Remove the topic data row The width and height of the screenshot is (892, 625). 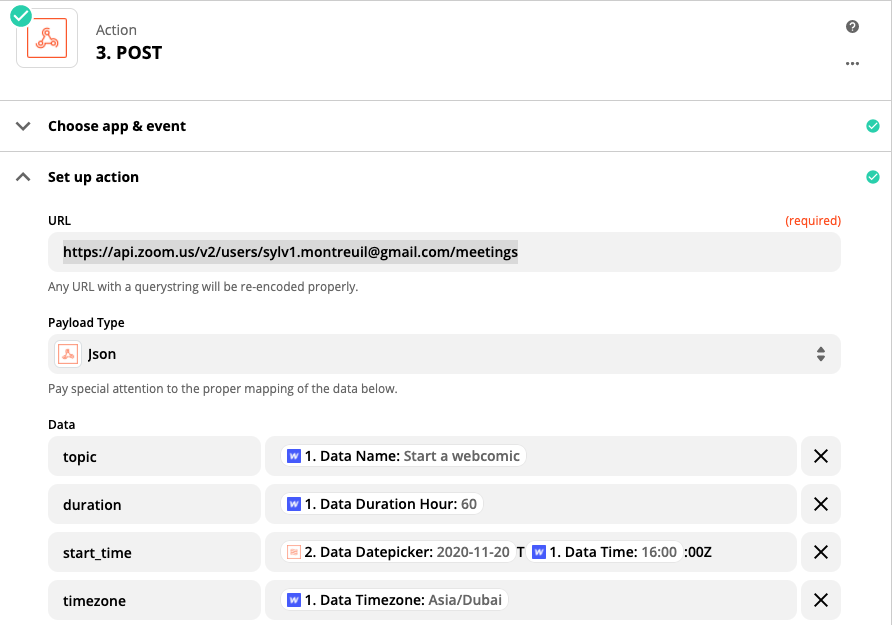[x=820, y=456]
